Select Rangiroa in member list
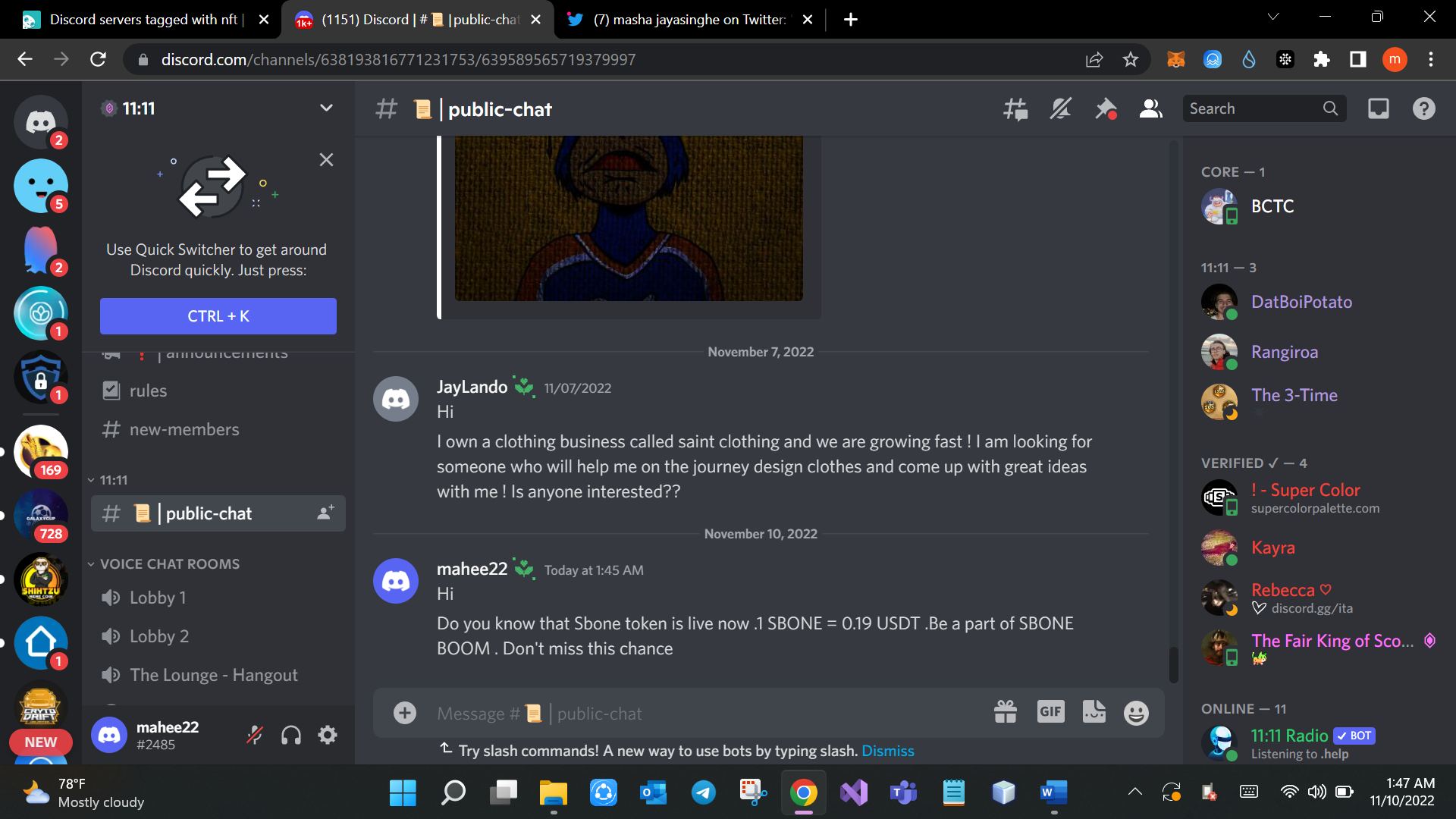The image size is (1456, 819). (1319, 352)
